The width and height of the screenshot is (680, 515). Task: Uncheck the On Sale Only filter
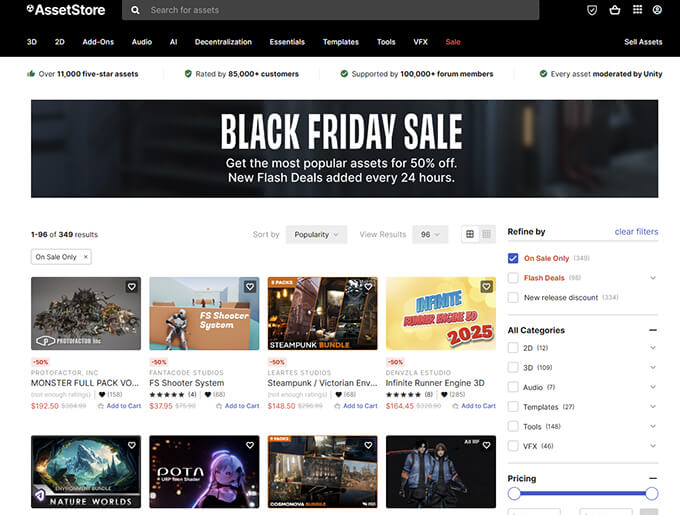[x=513, y=258]
